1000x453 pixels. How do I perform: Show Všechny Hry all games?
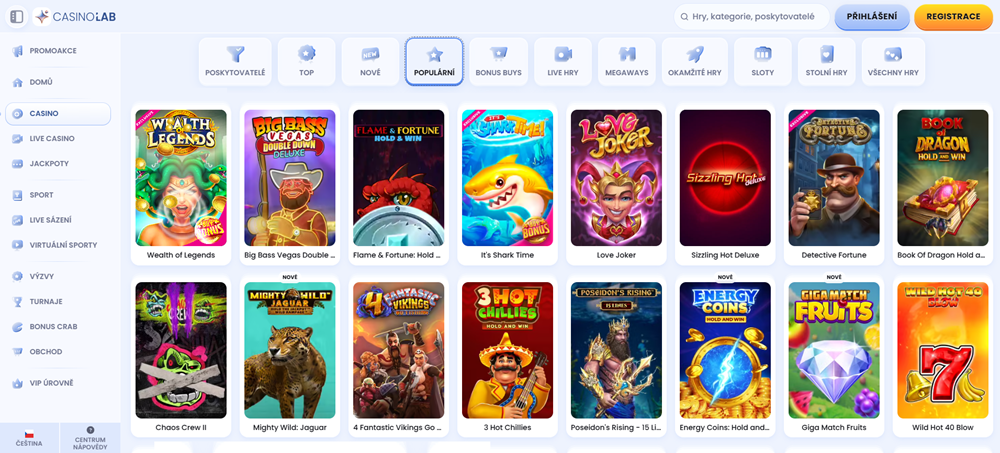893,61
